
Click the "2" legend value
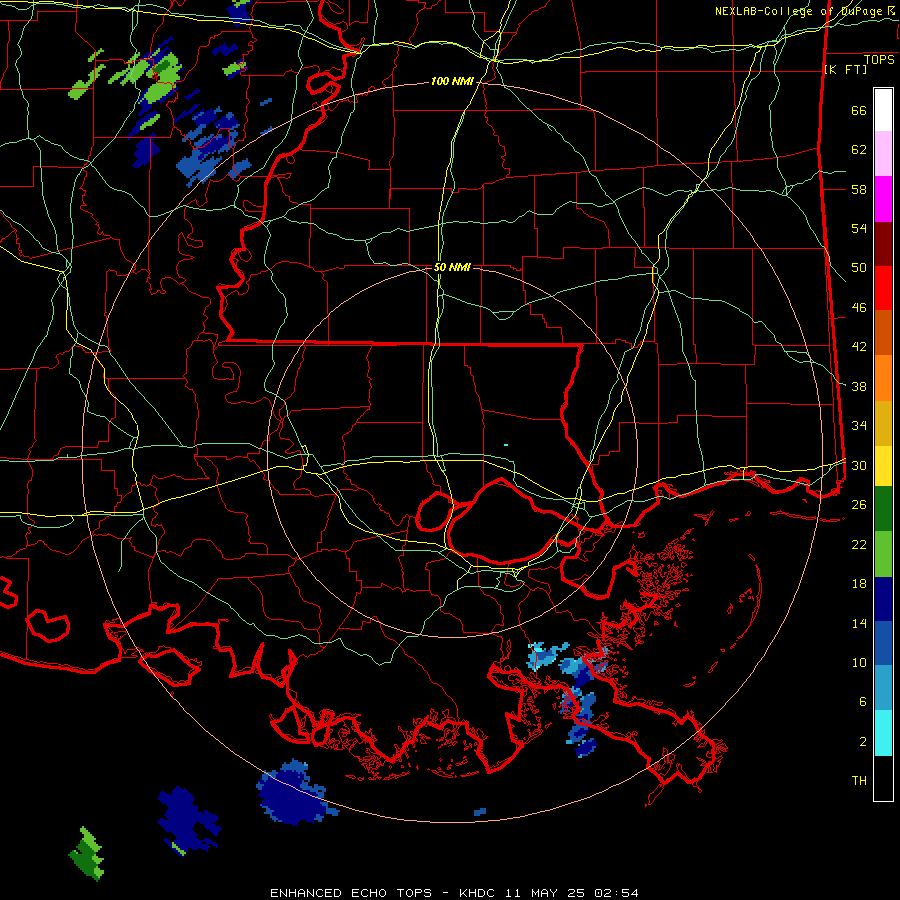click(863, 742)
